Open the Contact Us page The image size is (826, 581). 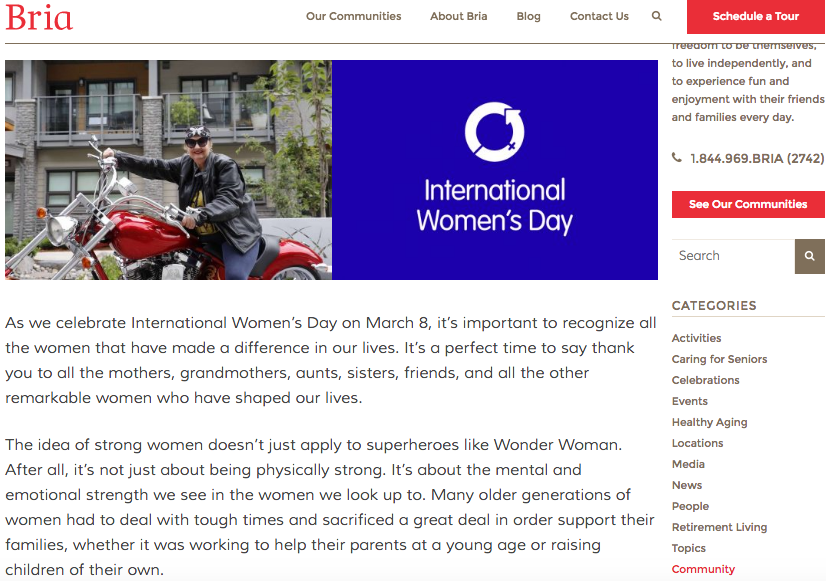(599, 16)
